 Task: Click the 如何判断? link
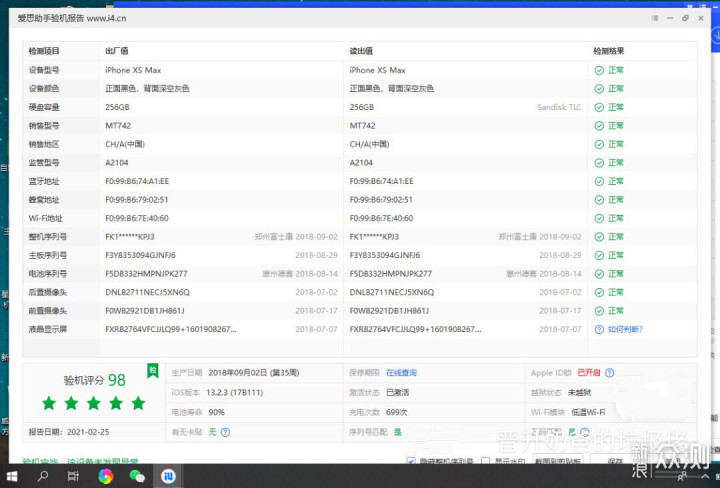pos(625,330)
